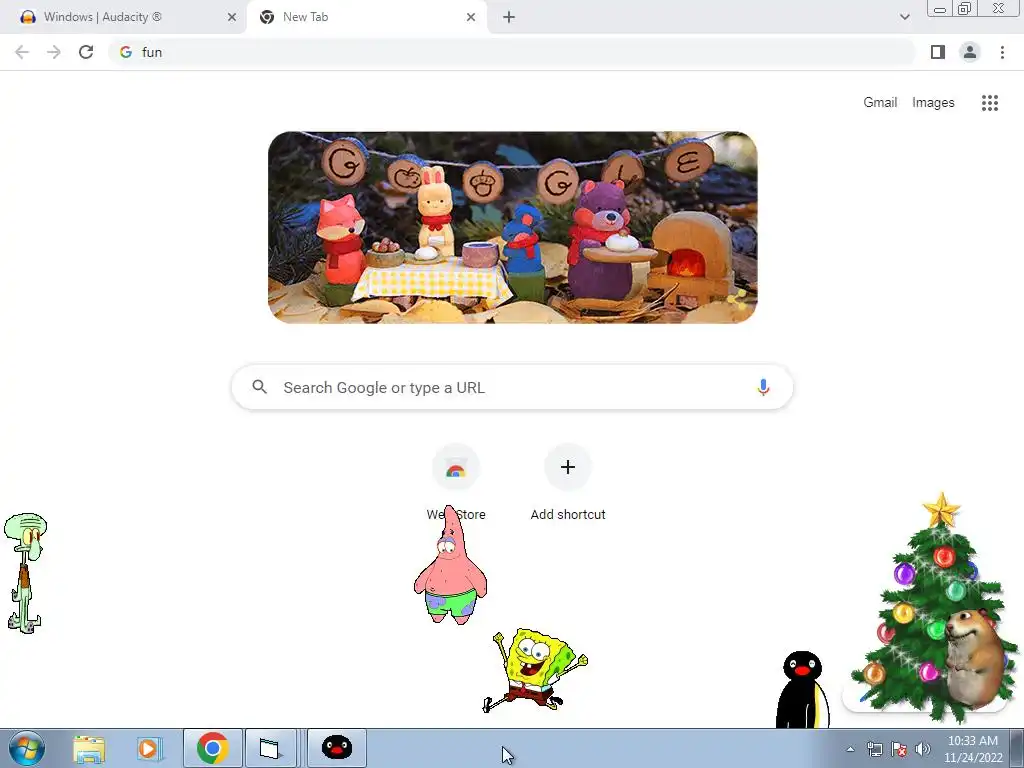Toggle the Chrome side panel

coord(938,52)
